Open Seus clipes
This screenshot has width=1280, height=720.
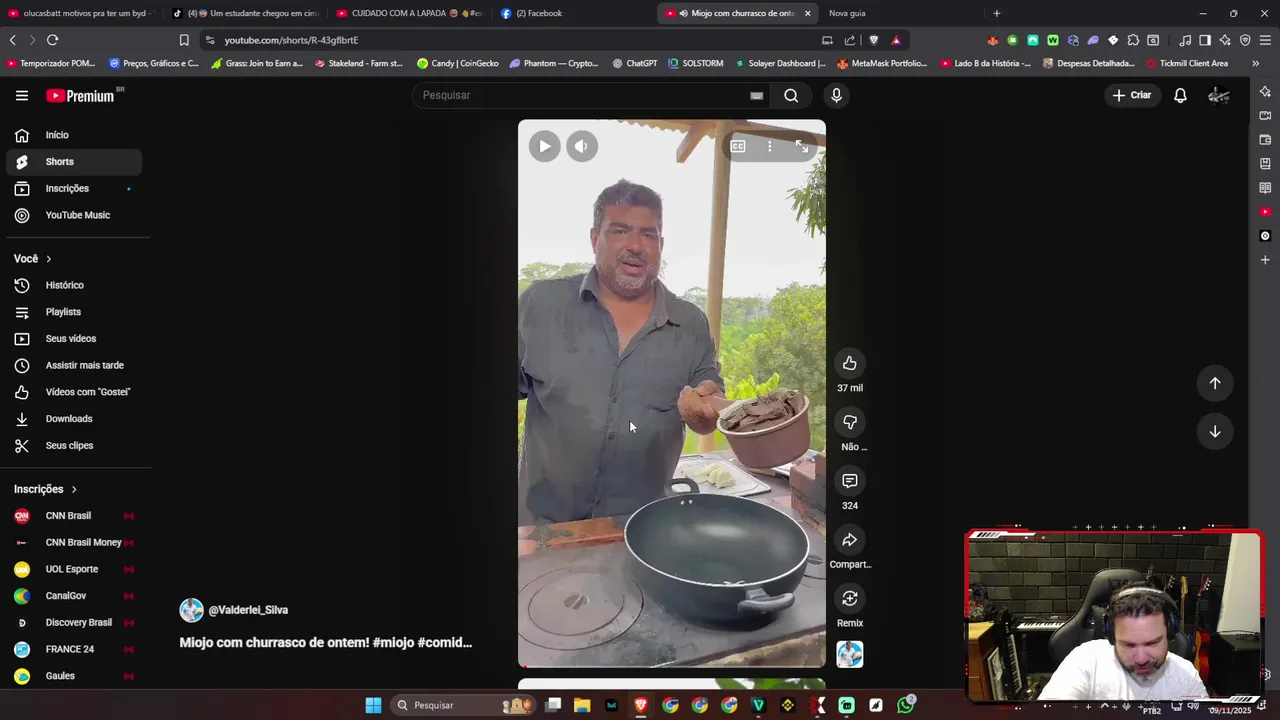click(74, 445)
